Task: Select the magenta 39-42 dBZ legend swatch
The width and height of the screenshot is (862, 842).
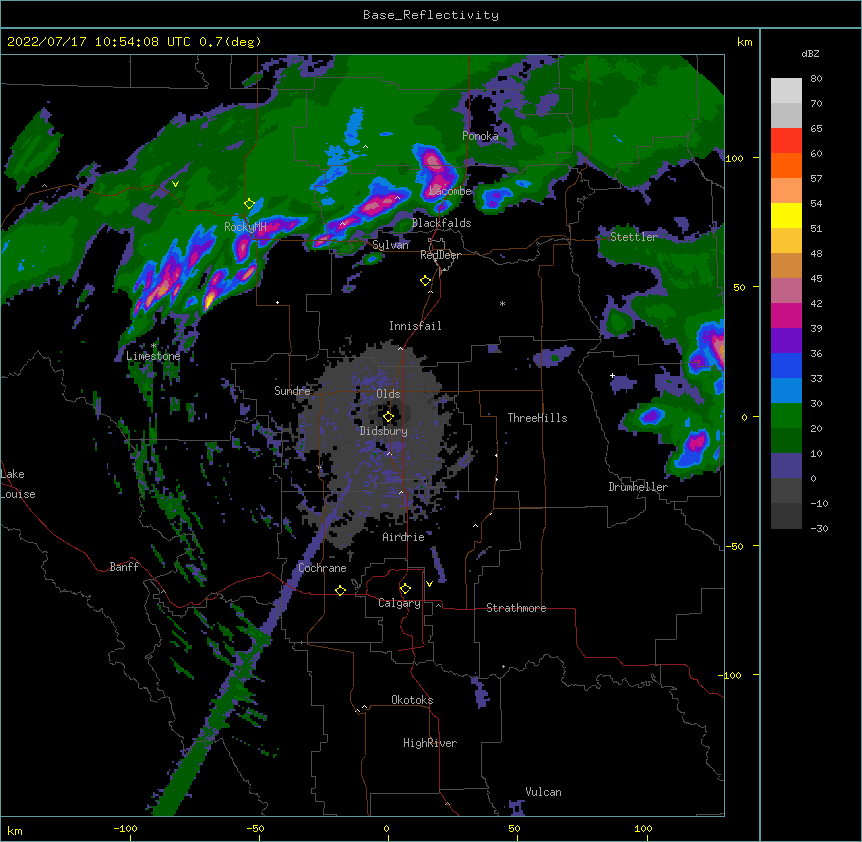Action: 786,315
